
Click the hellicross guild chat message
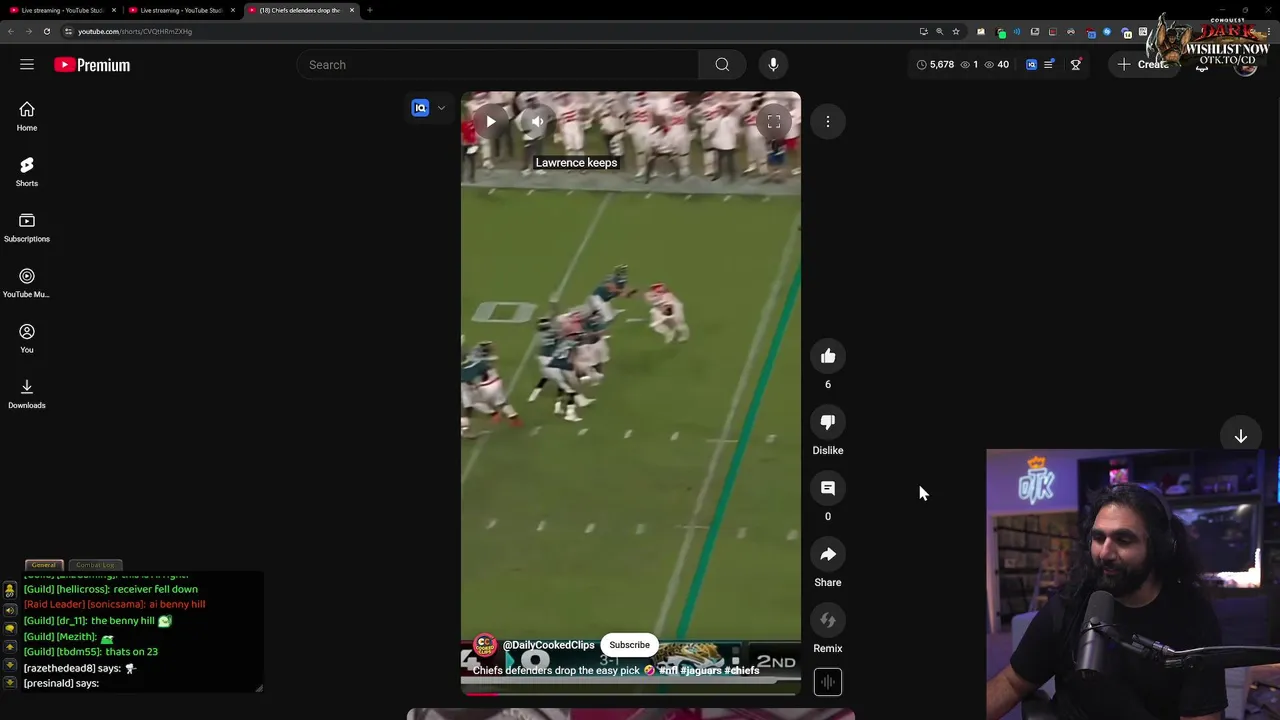(111, 589)
